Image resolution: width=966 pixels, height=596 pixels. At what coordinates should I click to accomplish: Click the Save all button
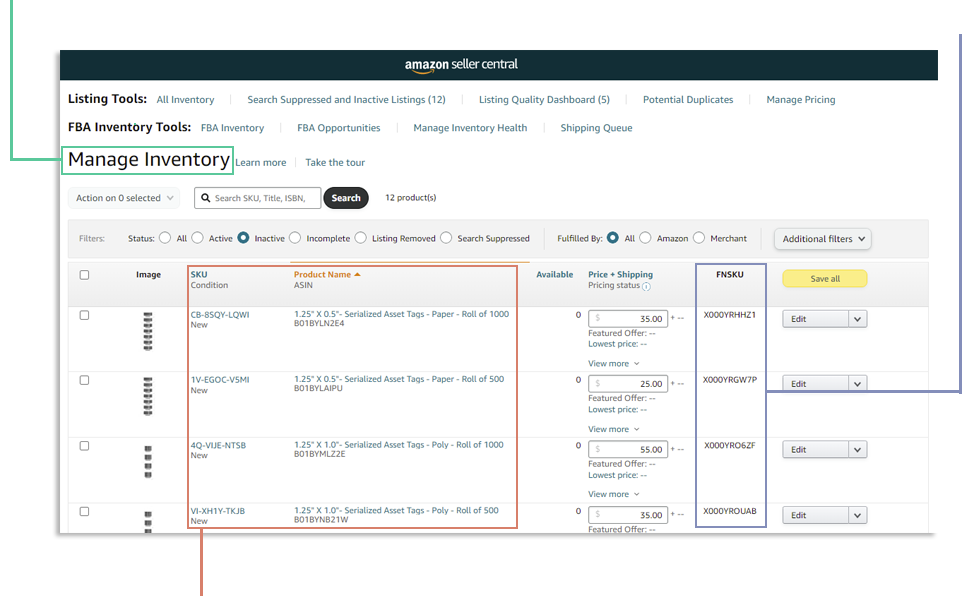tap(824, 279)
